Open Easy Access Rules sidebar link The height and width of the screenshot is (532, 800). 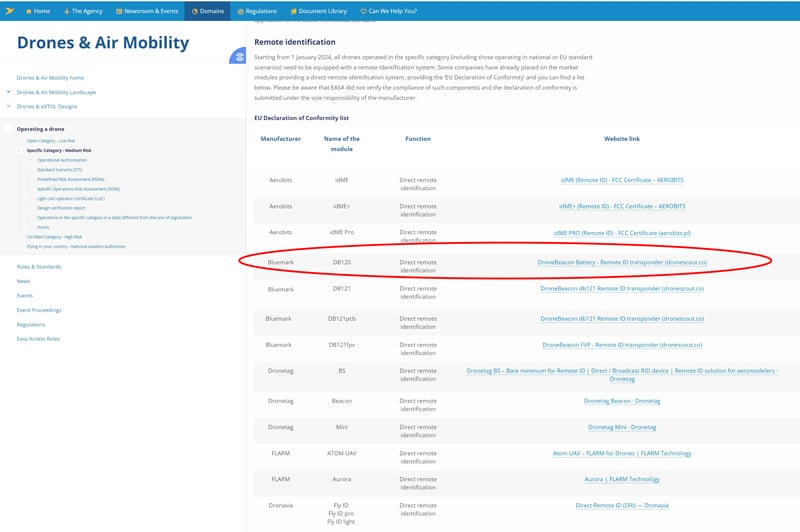(38, 339)
